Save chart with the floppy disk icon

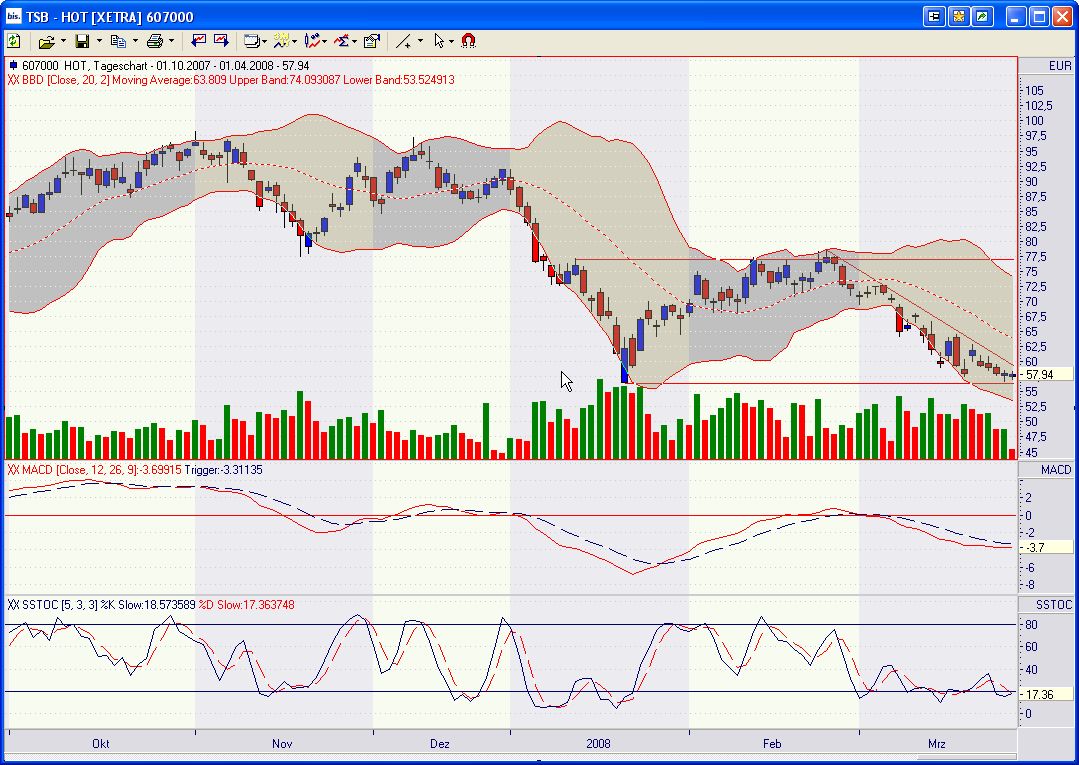[82, 41]
